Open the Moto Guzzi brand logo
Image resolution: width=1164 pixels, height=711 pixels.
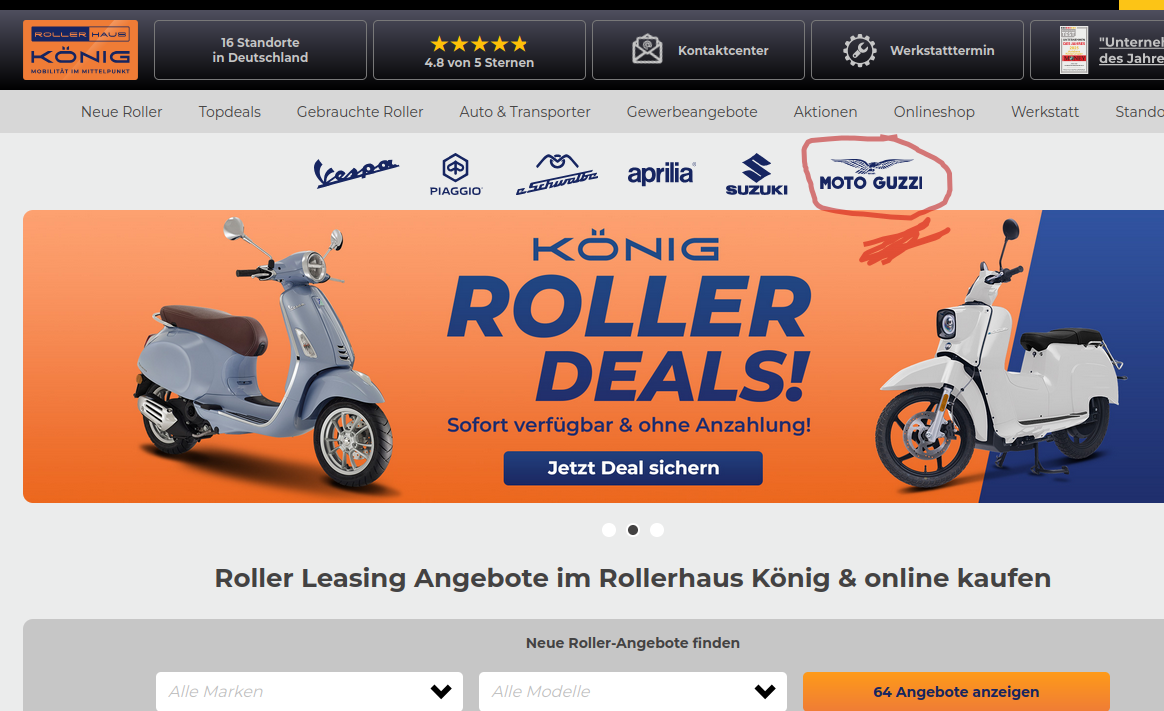pos(871,174)
